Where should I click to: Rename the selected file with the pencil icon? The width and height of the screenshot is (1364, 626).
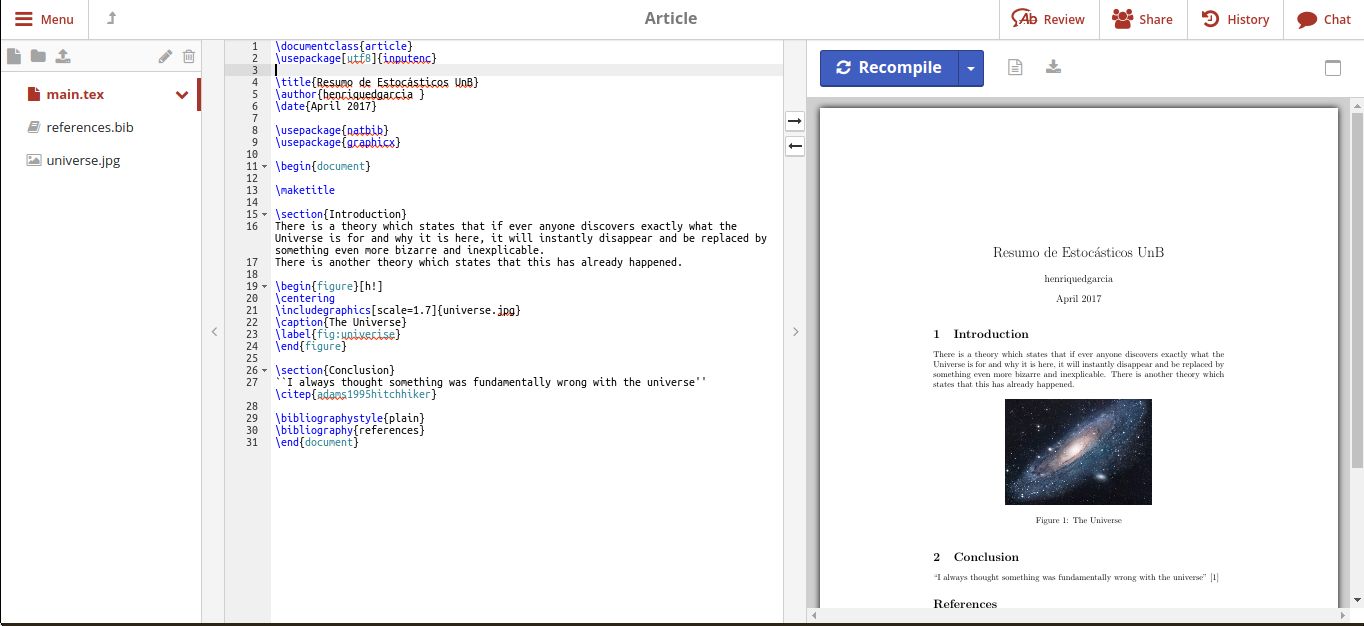[165, 56]
